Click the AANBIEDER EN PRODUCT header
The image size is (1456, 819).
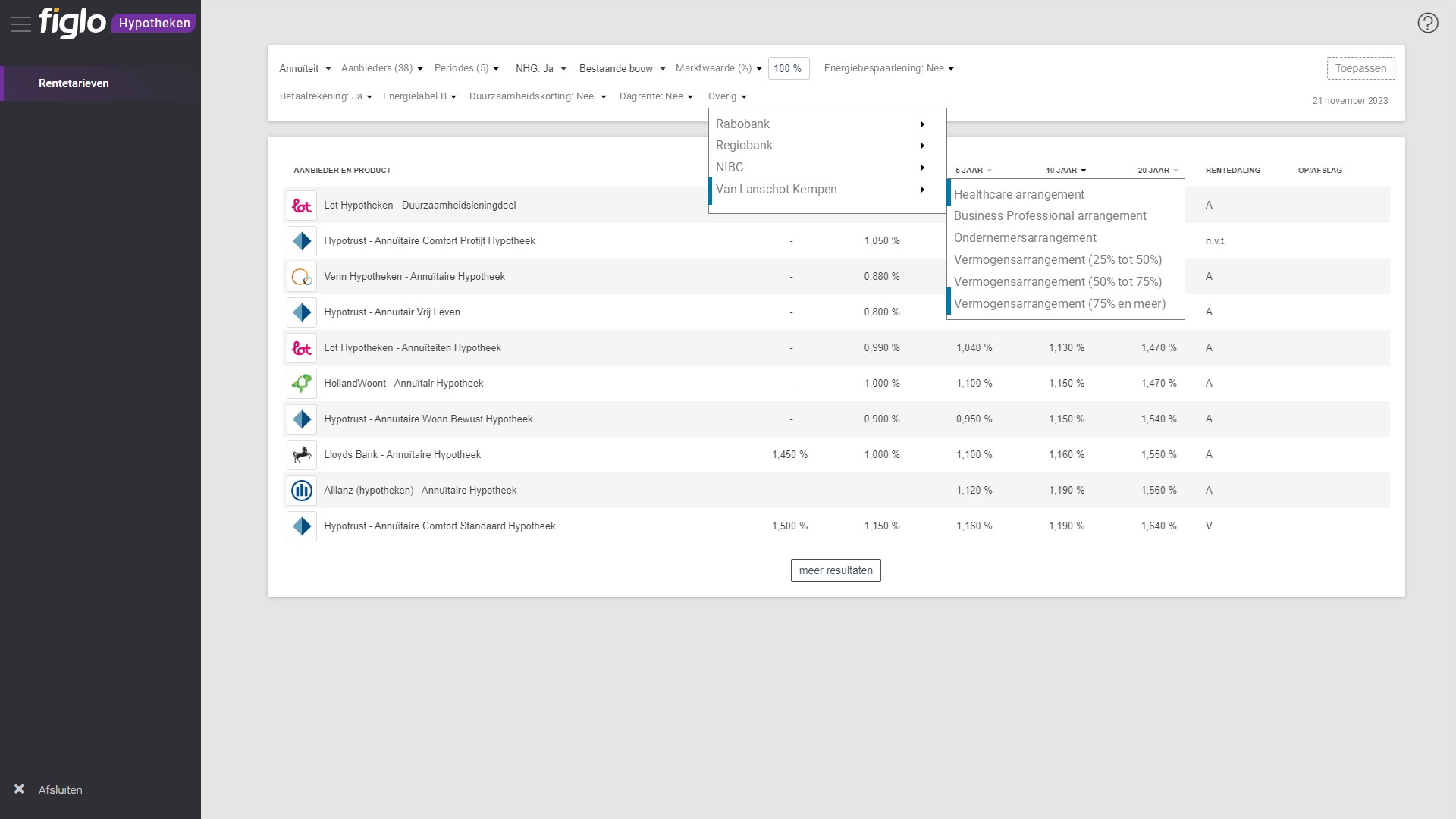coord(342,171)
